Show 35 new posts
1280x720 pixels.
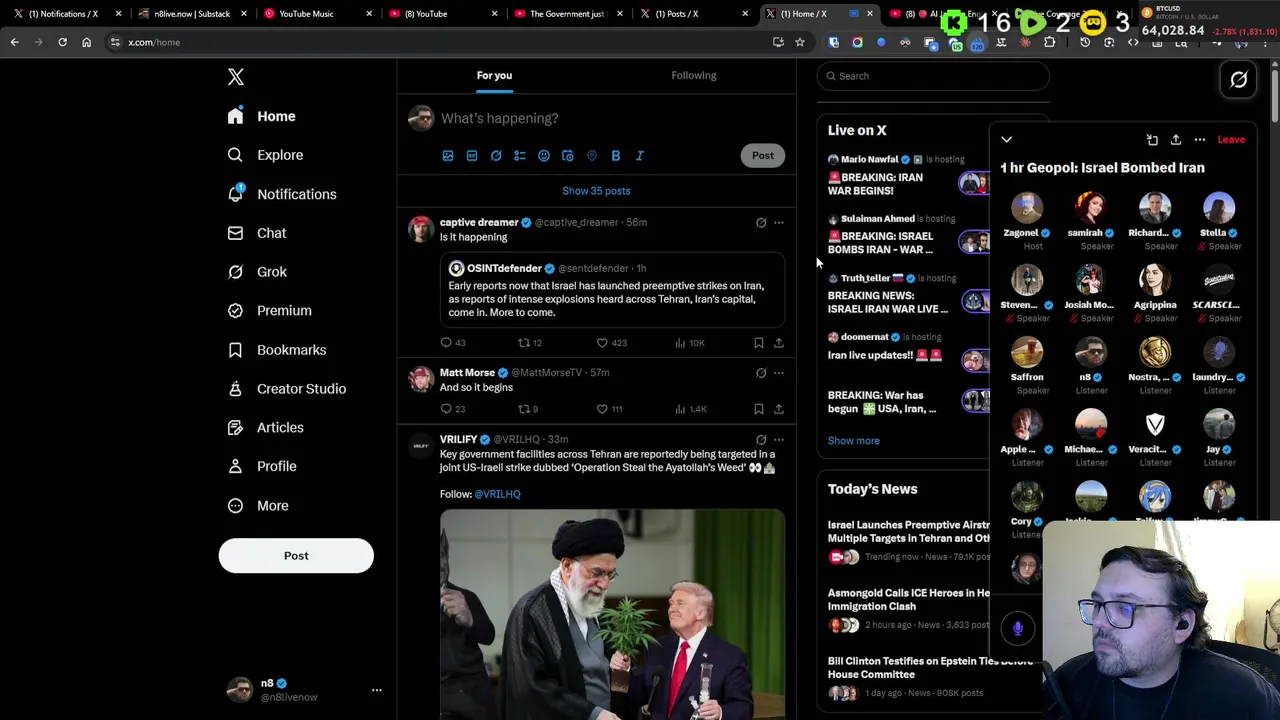596,191
